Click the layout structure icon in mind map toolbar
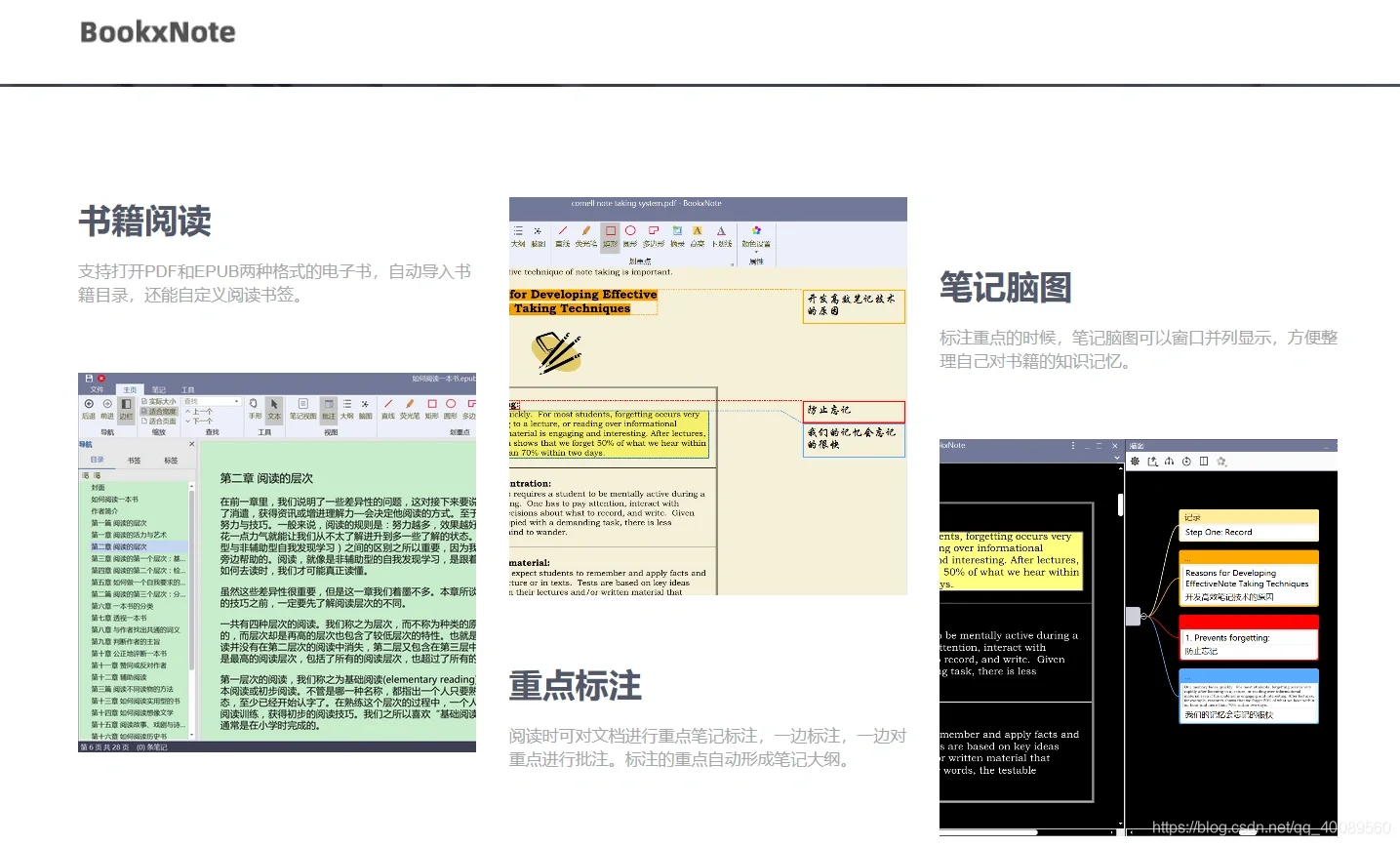This screenshot has width=1400, height=846. [x=1169, y=462]
